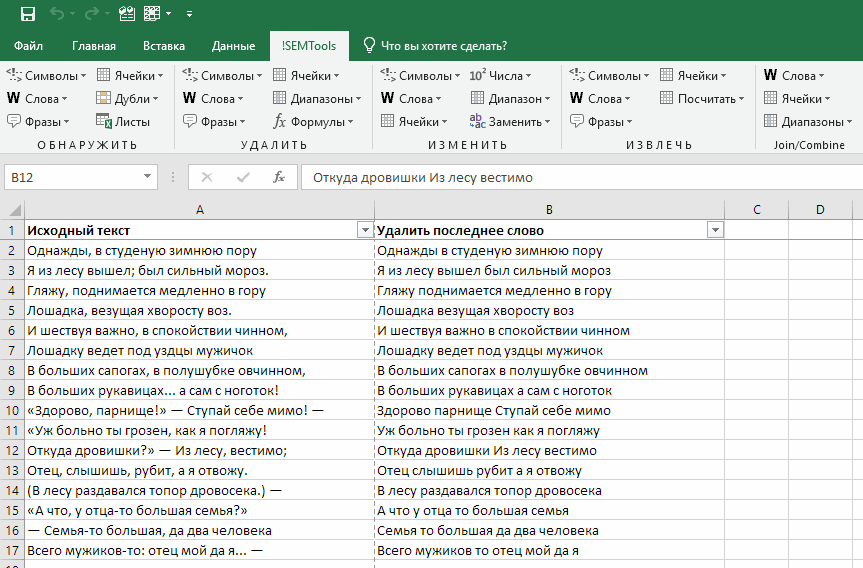Open filter dropdown for 'Исходный текст' column
This screenshot has width=863, height=568.
coord(365,230)
